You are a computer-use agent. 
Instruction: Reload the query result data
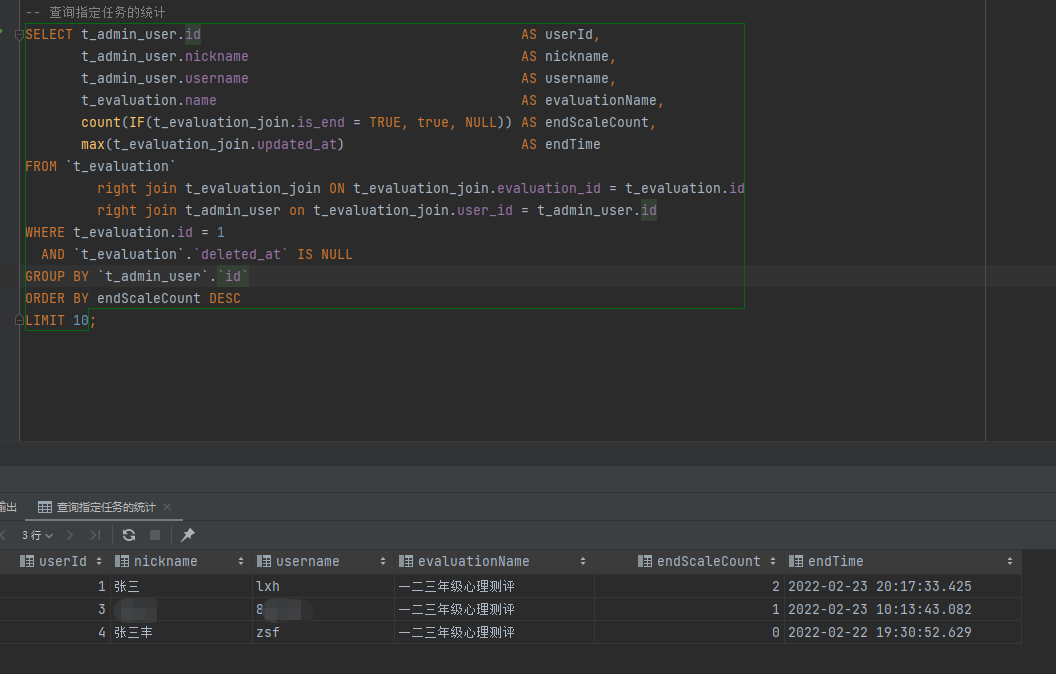pos(129,534)
